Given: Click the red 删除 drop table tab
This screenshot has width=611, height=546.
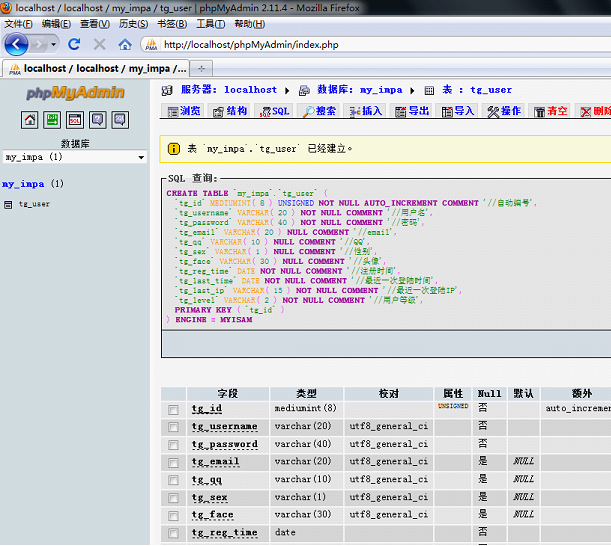Looking at the screenshot, I should coord(594,111).
